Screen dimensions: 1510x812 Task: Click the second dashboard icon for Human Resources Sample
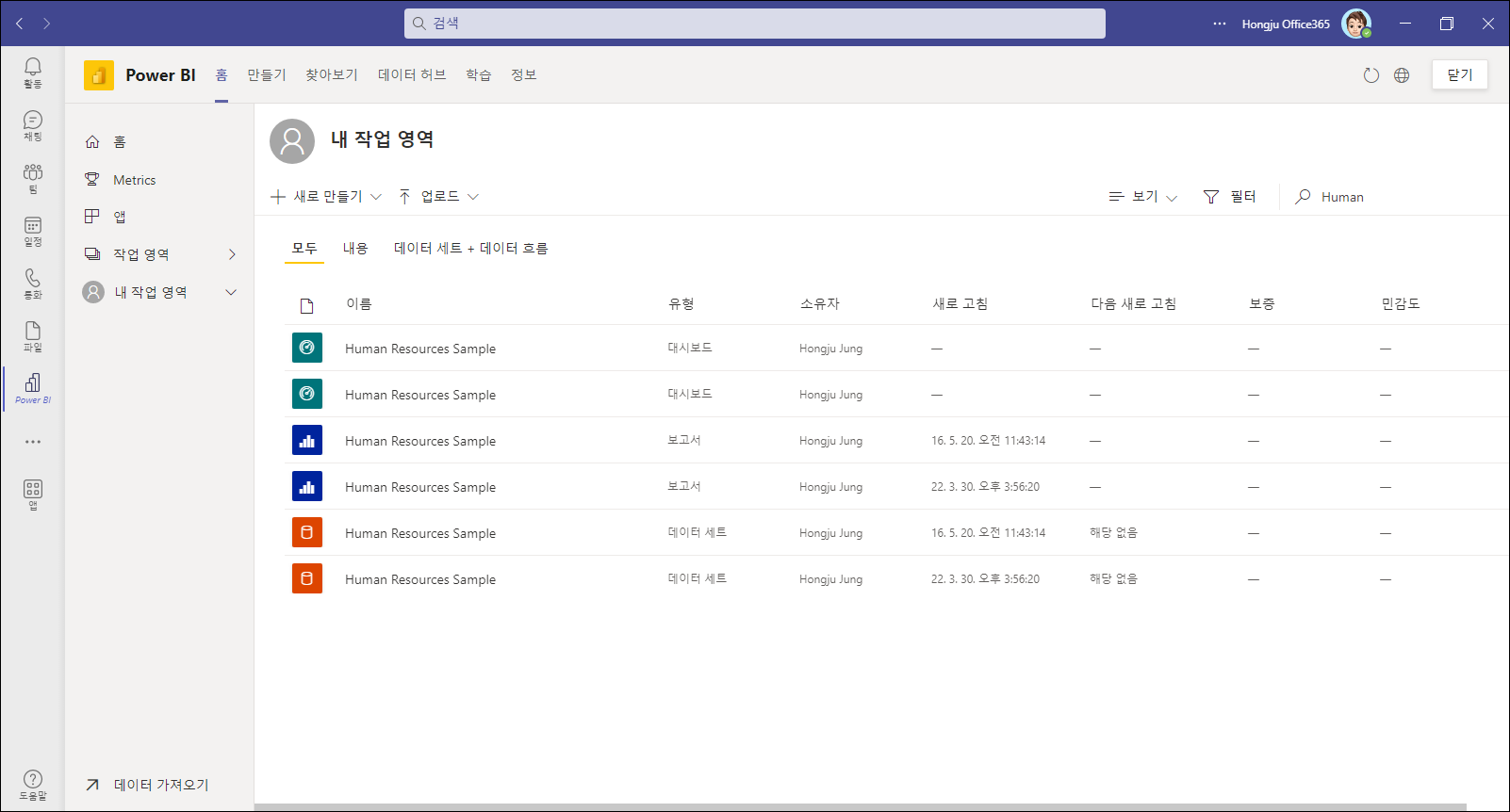pos(307,394)
